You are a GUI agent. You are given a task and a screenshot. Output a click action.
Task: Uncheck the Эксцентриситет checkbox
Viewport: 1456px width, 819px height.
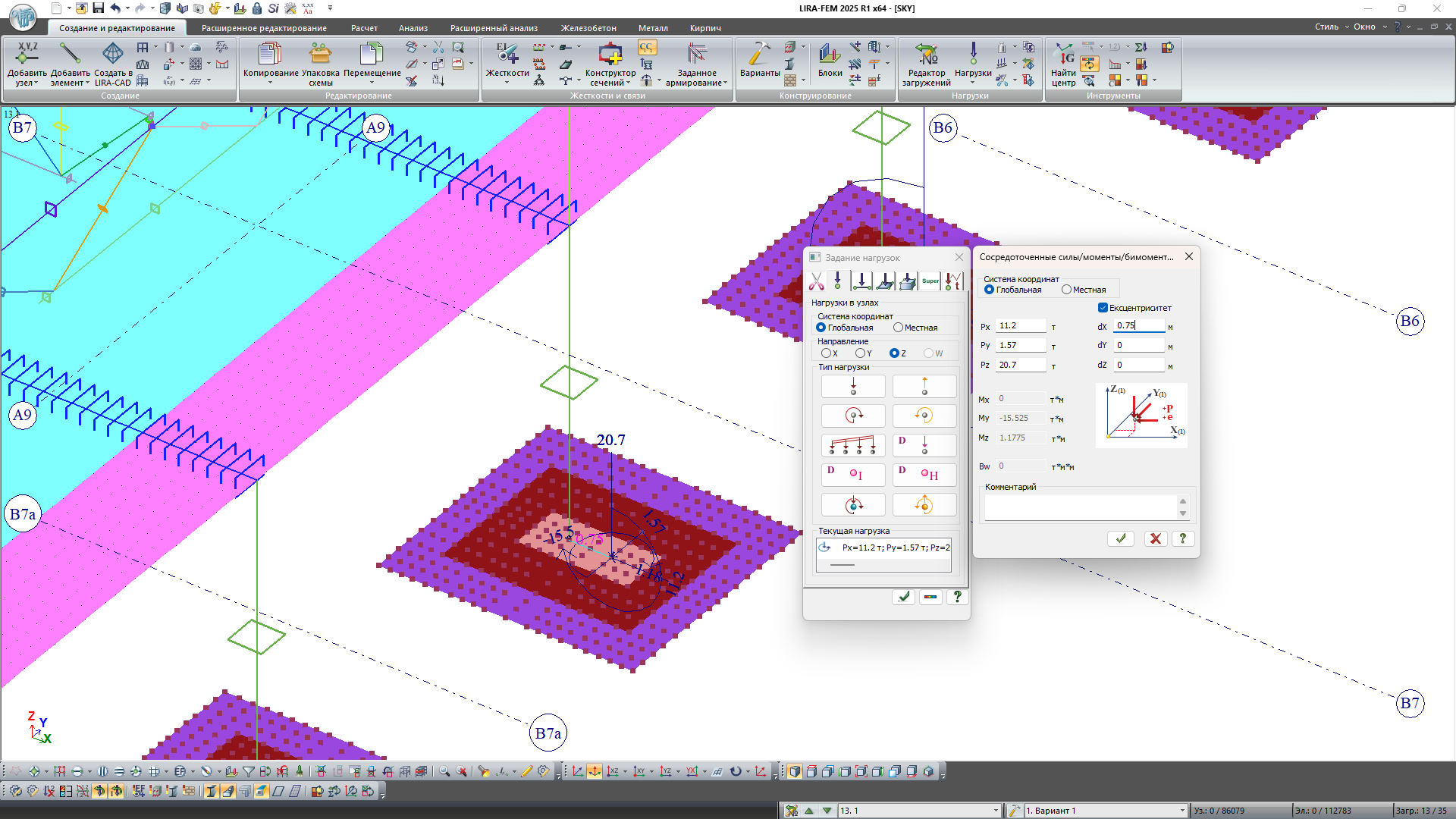(x=1103, y=308)
